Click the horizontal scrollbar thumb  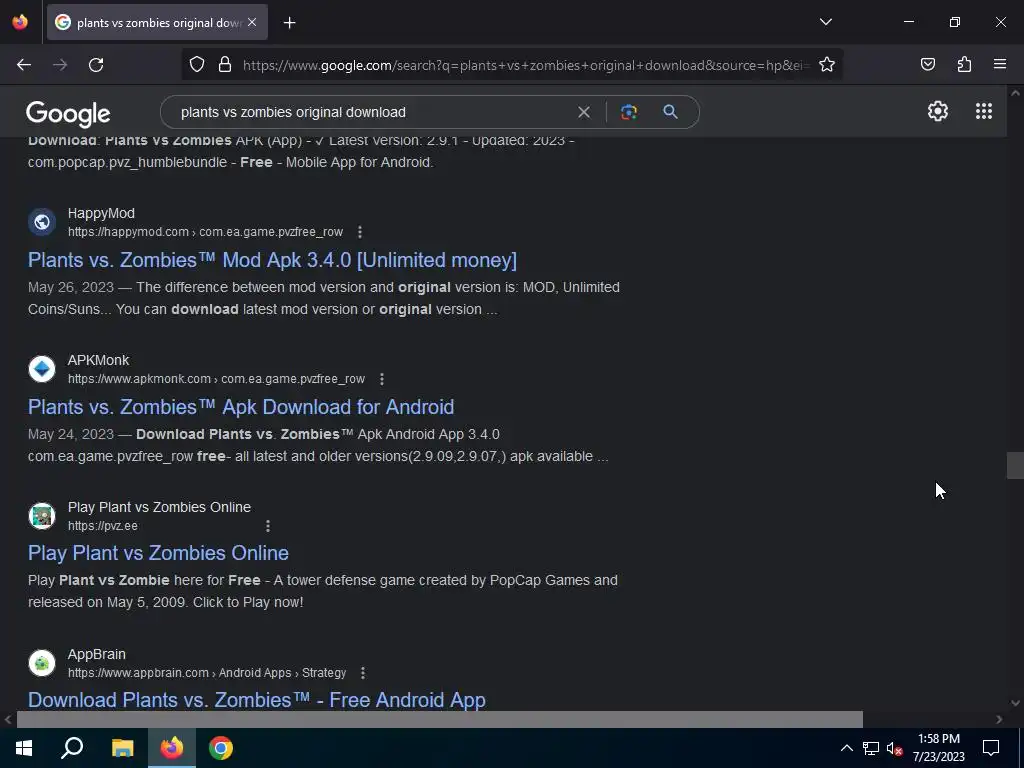[440, 719]
